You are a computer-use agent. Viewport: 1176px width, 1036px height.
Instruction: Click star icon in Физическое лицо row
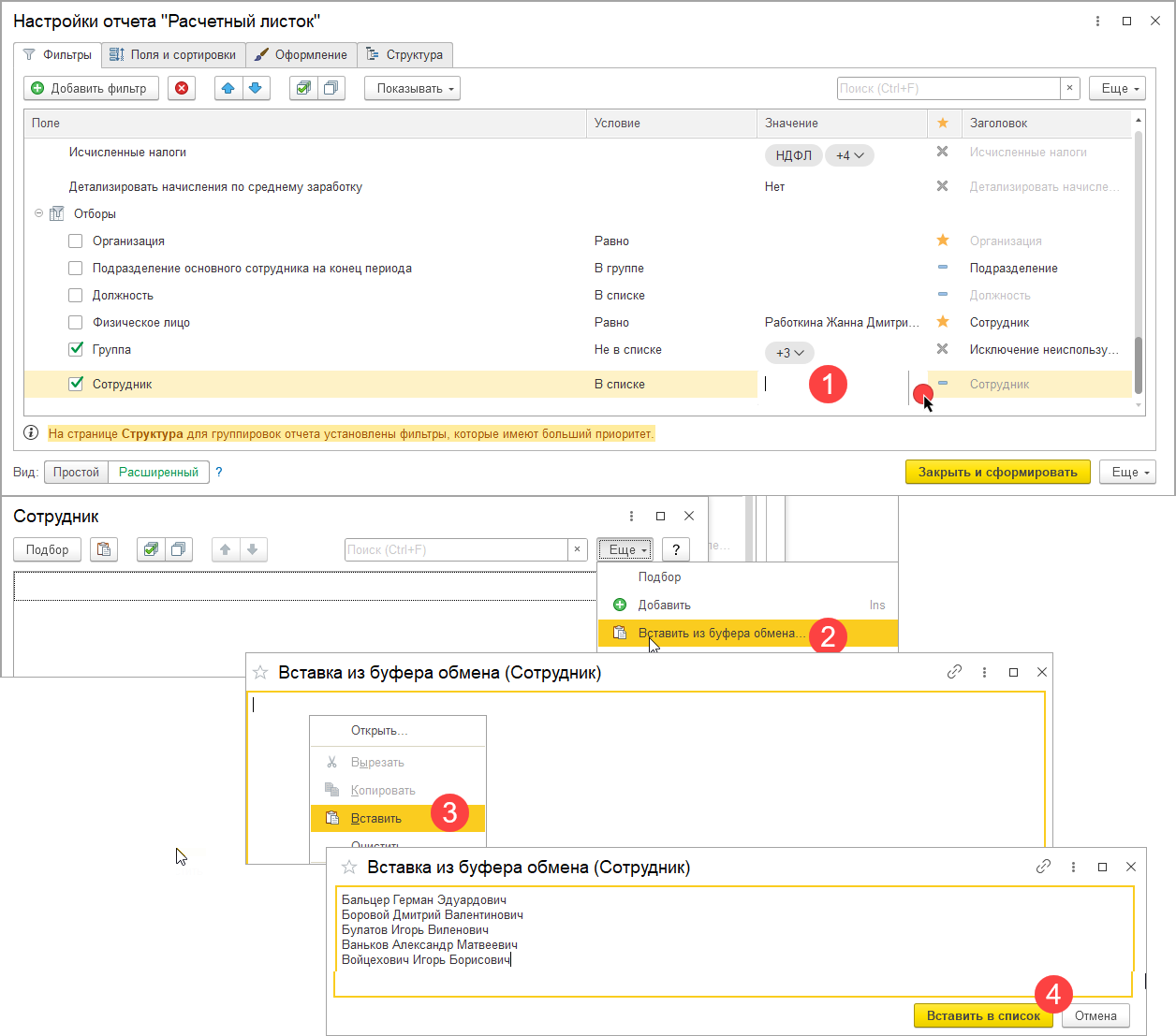[943, 322]
